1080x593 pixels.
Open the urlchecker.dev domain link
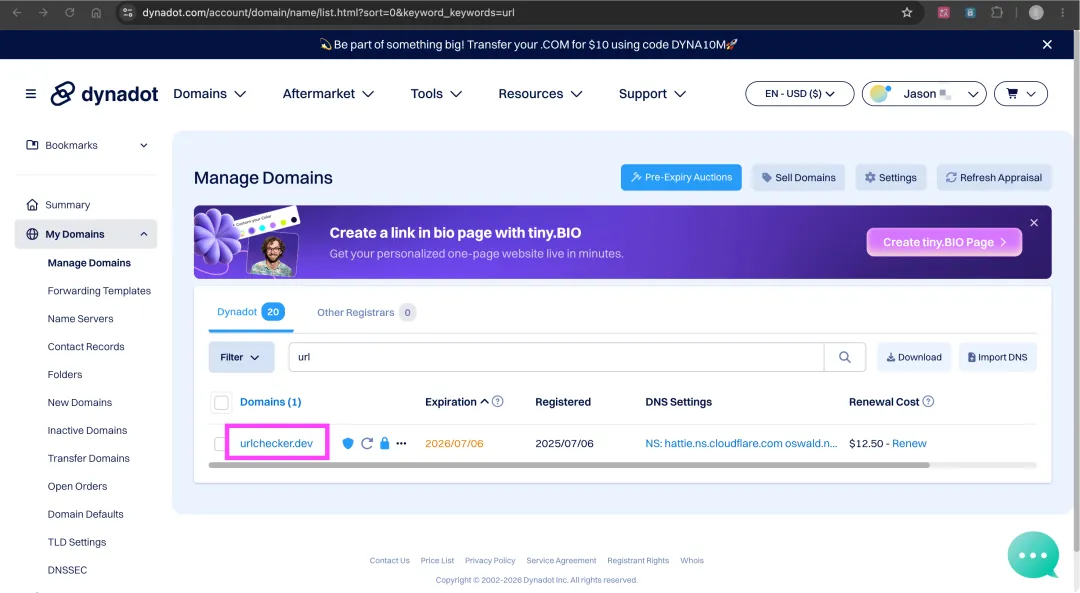(x=276, y=444)
